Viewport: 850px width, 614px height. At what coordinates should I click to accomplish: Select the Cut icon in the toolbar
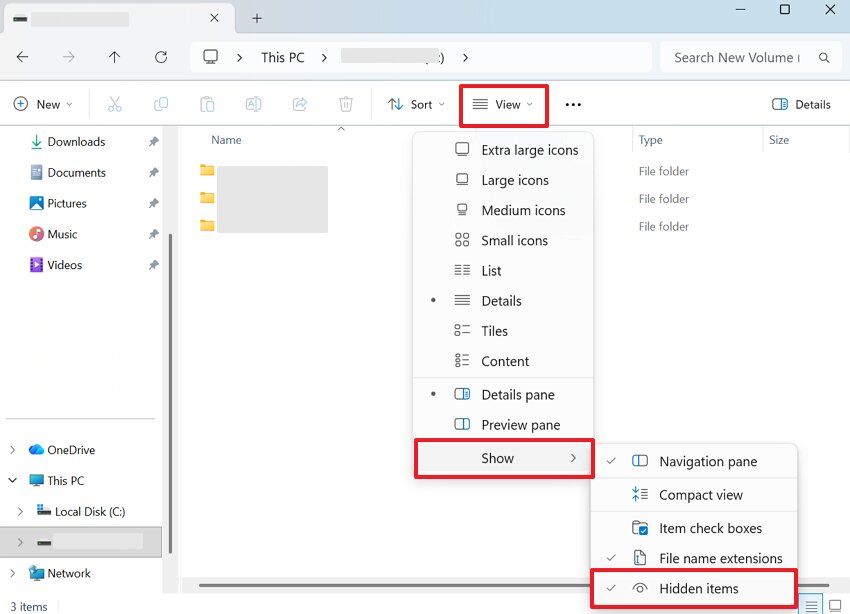pos(115,104)
